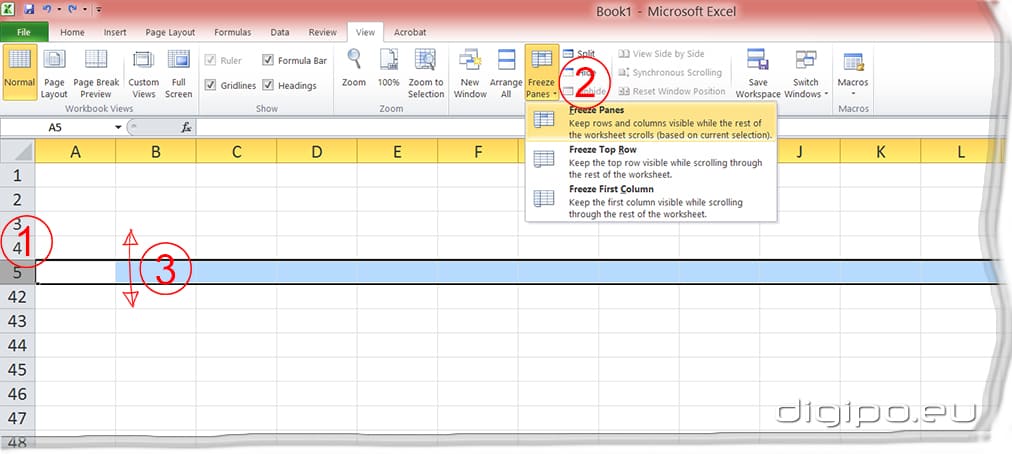
Task: Select column J header
Action: click(x=800, y=152)
